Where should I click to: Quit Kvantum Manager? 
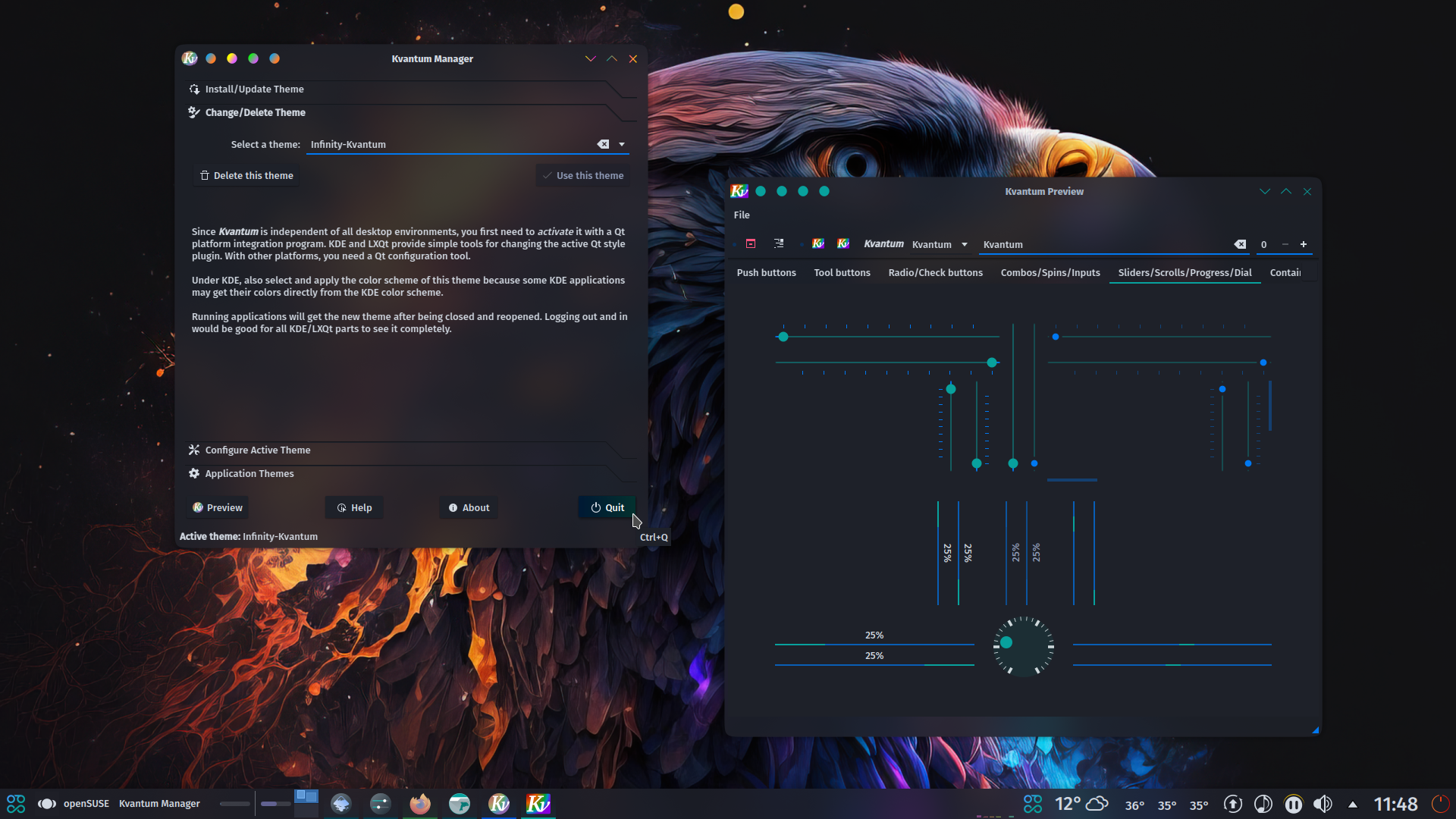[x=607, y=507]
